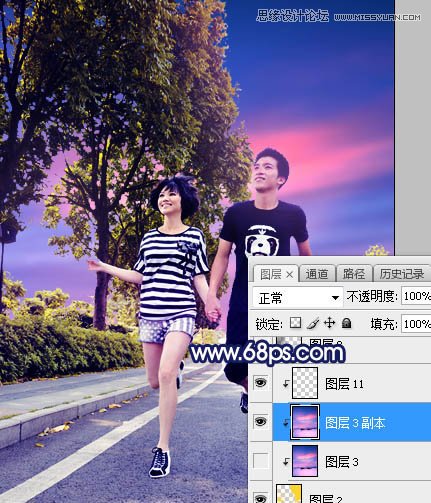Viewport: 431px width, 503px height.
Task: Hide layer 图层 3 副本 via eye icon
Action: (x=261, y=422)
